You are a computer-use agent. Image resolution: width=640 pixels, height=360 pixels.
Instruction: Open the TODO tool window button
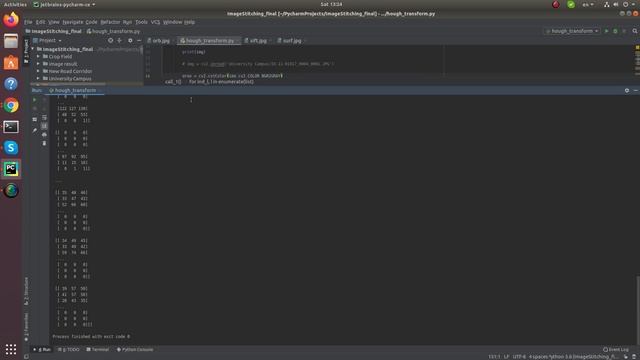pyautogui.click(x=69, y=349)
